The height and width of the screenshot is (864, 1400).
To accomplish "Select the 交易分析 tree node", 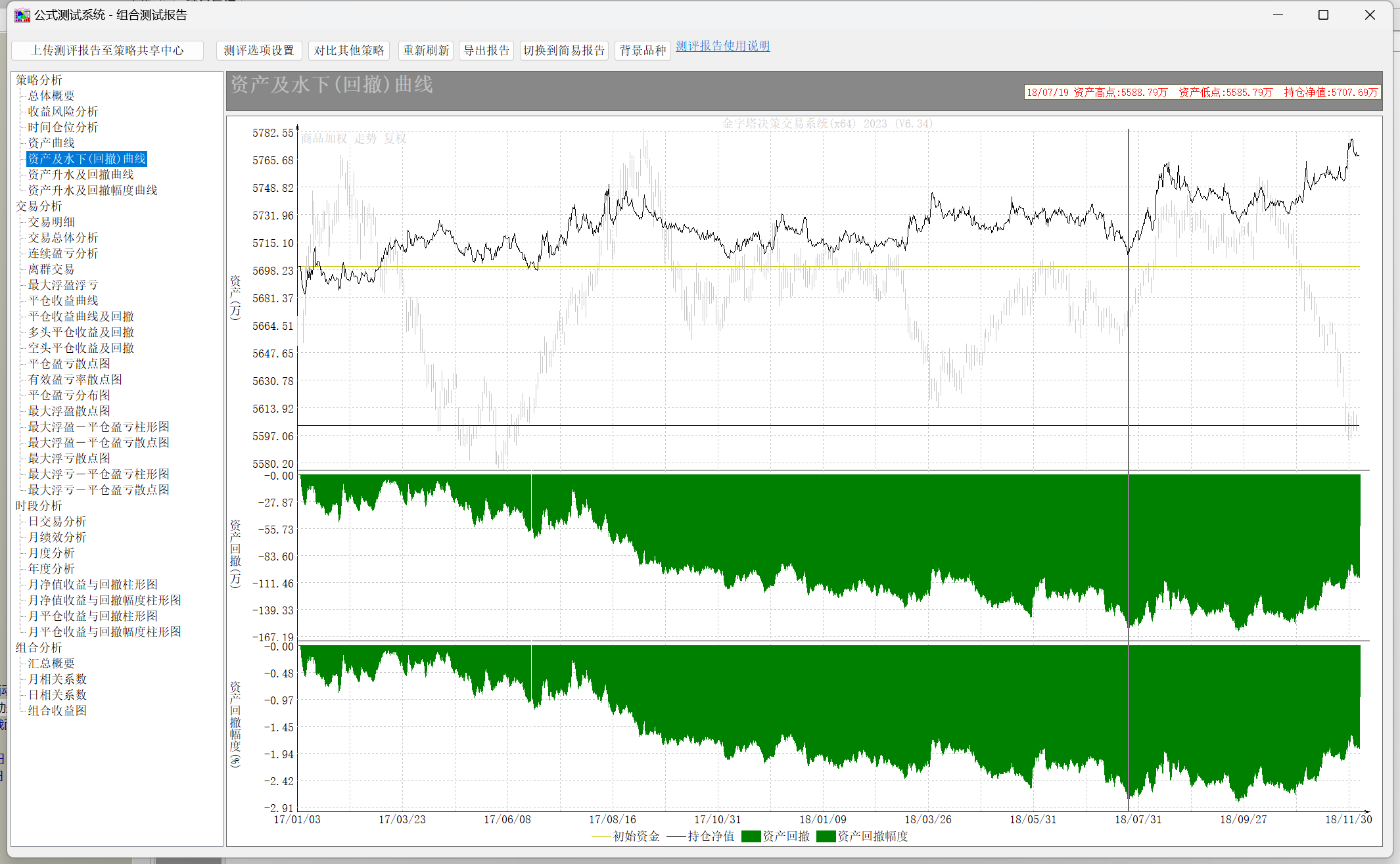I will coord(39,206).
